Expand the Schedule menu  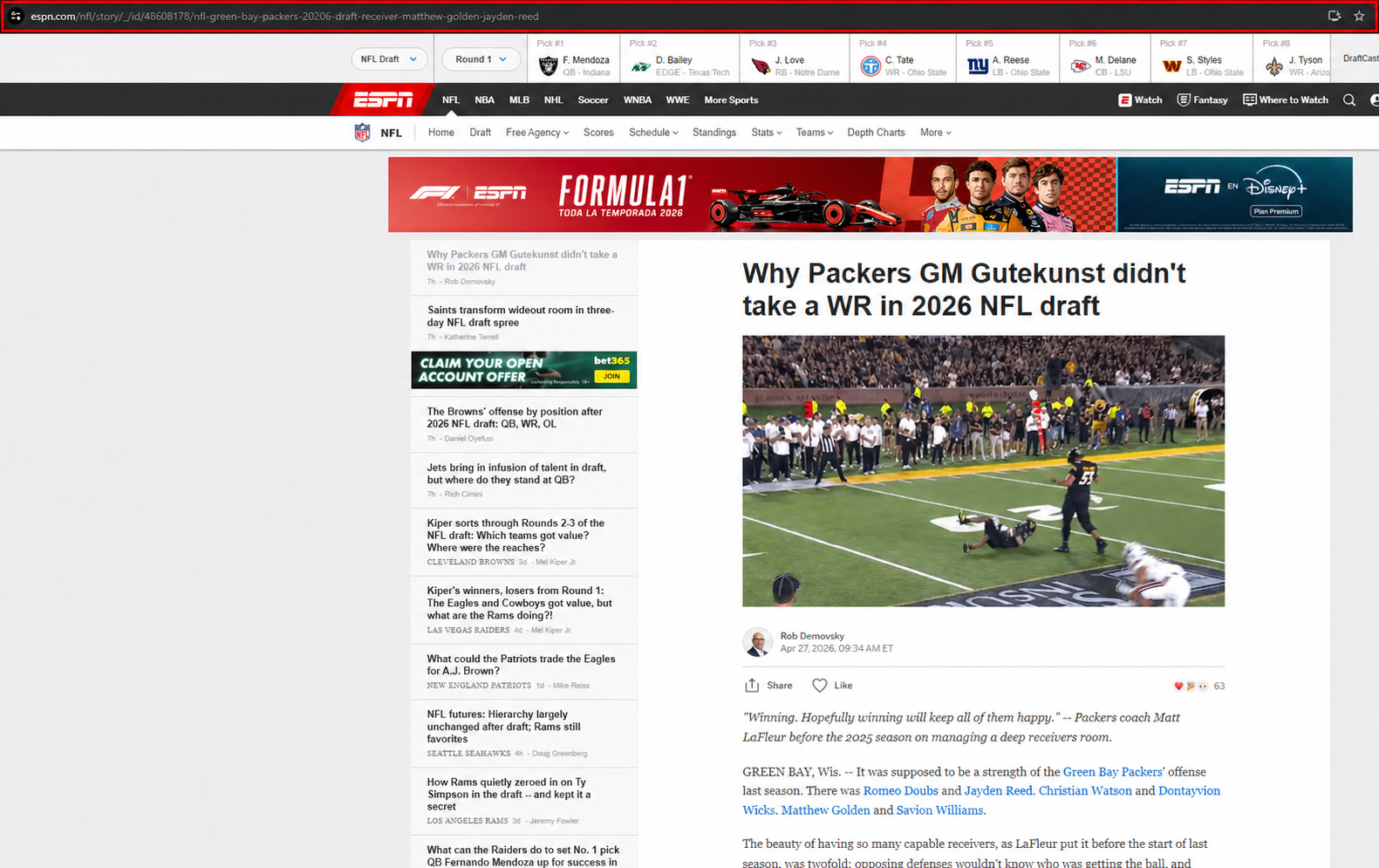click(653, 133)
